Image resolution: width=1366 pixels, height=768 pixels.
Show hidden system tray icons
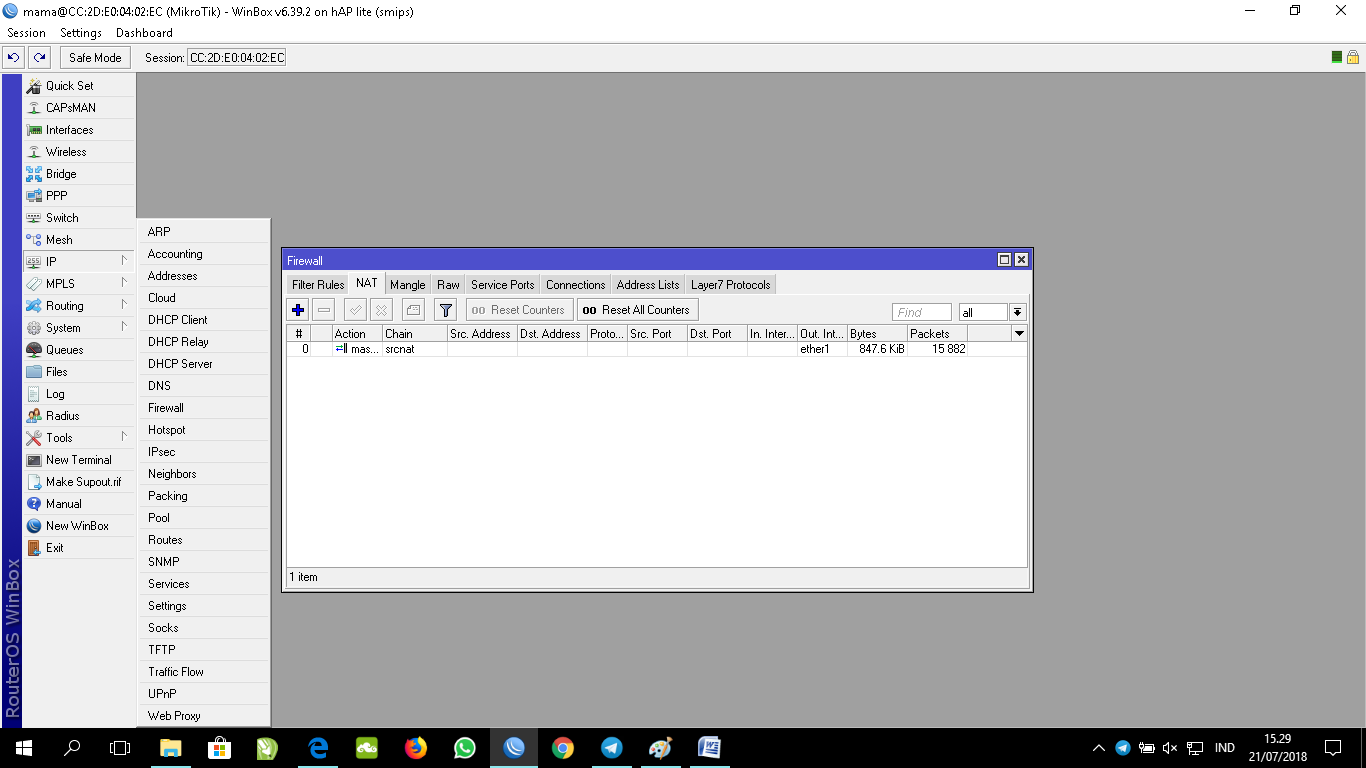pyautogui.click(x=1099, y=748)
